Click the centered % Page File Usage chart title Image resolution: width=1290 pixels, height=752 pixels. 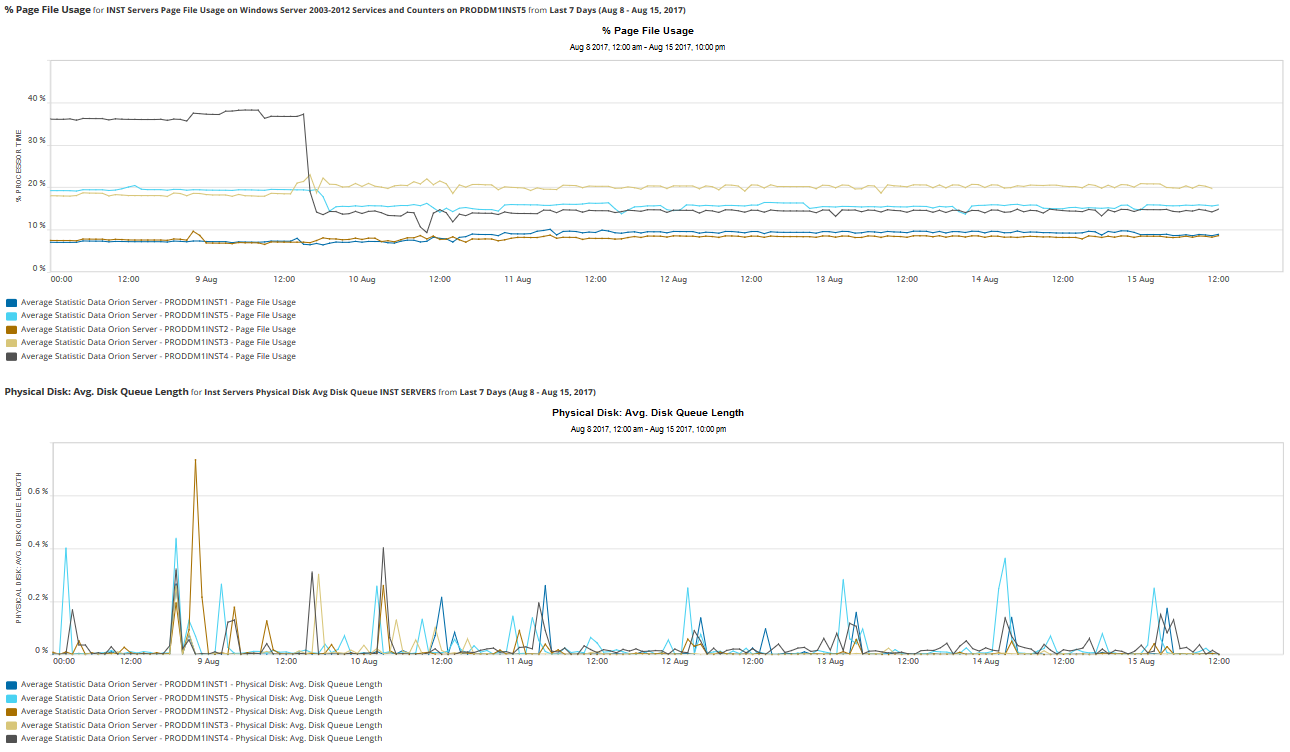click(x=648, y=31)
